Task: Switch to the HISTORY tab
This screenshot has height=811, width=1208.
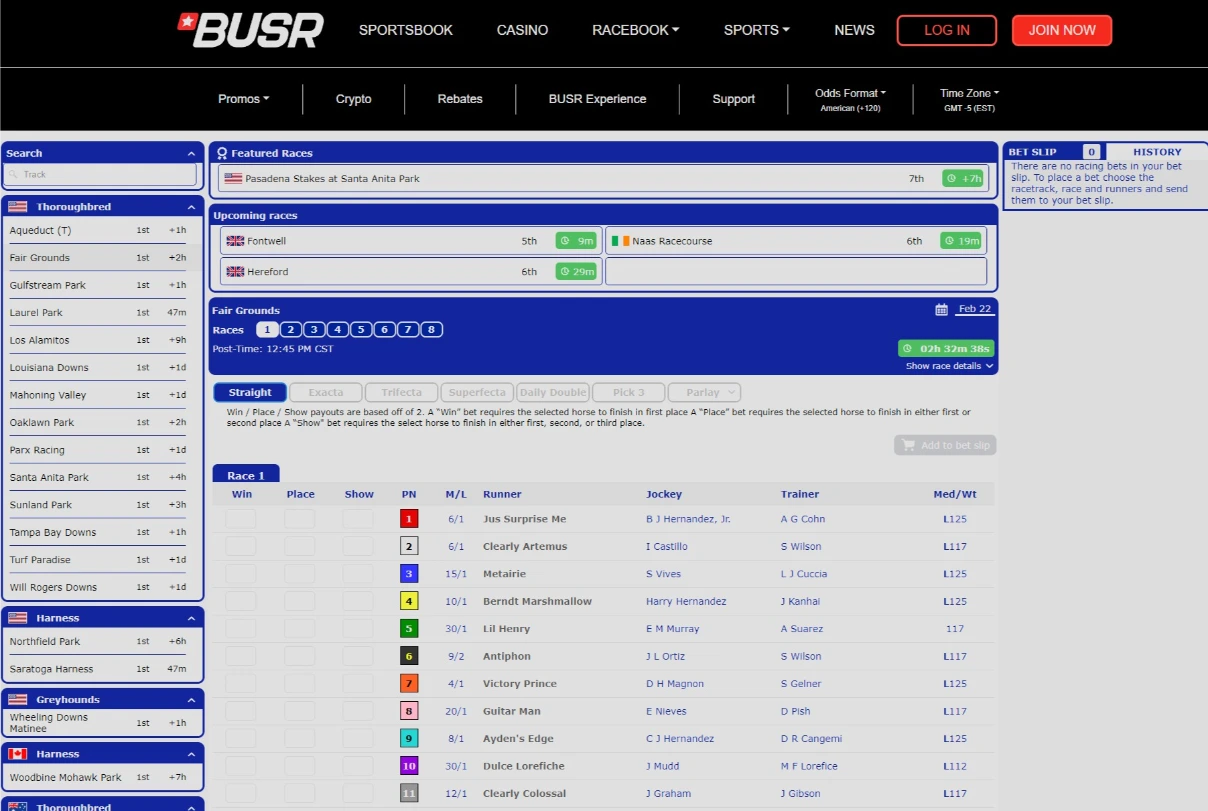Action: 1156,151
